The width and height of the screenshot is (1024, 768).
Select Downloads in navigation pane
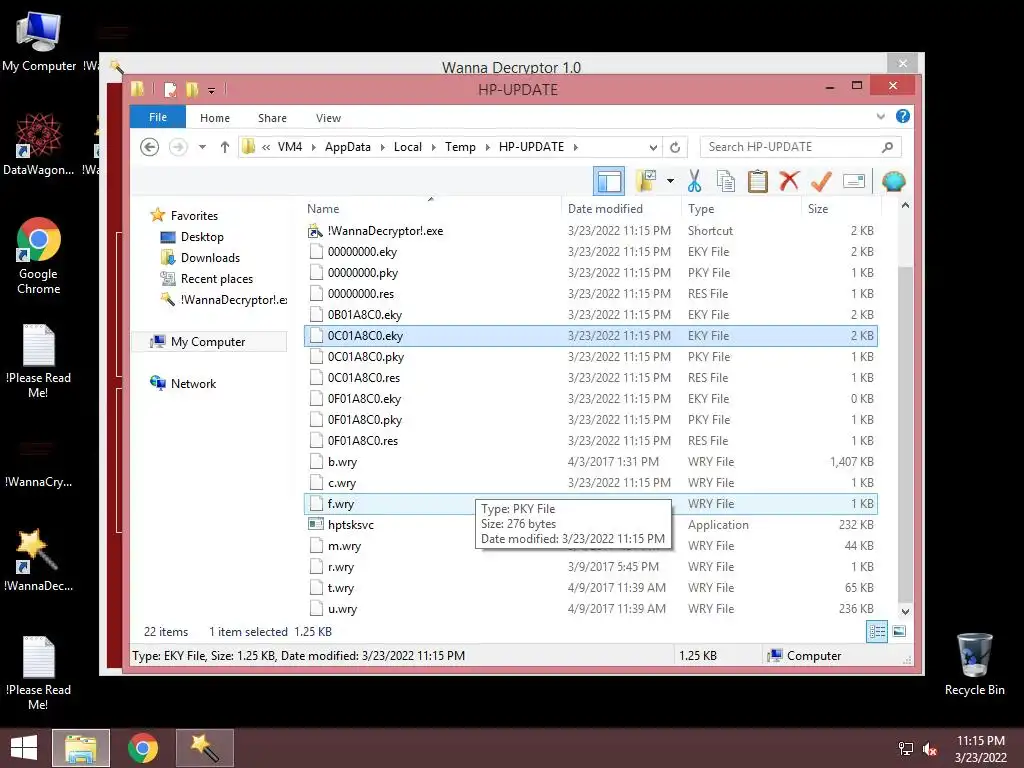[x=210, y=257]
